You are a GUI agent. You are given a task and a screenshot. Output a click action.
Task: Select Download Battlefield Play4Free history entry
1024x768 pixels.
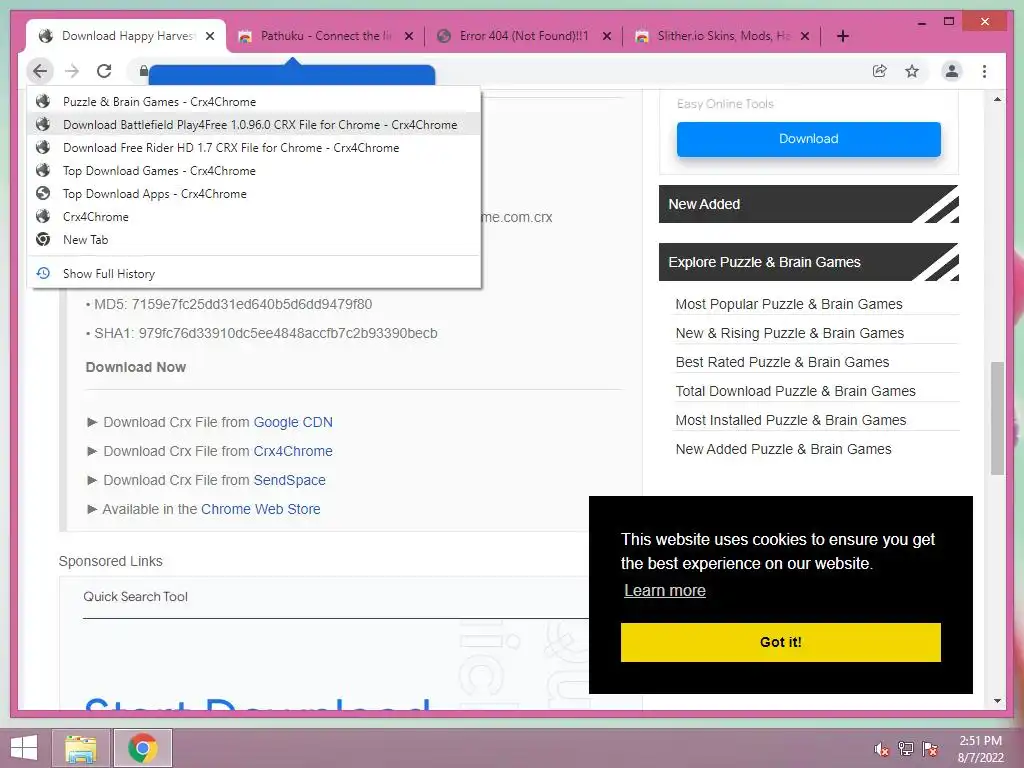(254, 125)
